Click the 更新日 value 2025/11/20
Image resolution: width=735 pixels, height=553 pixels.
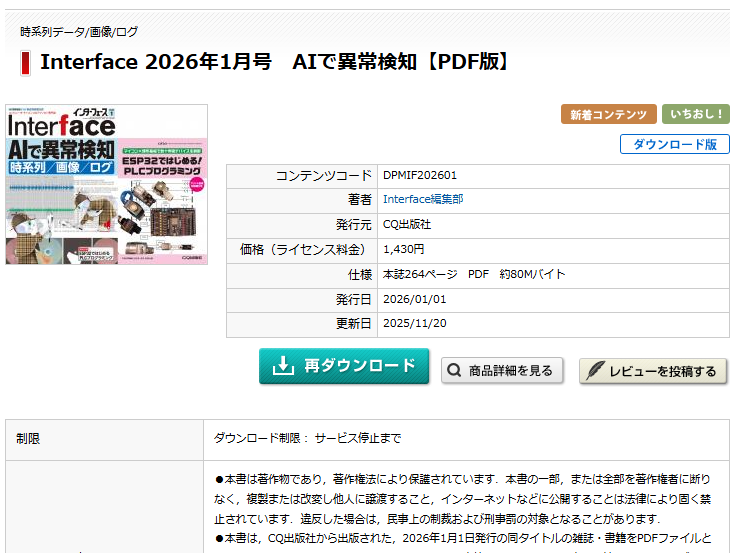click(414, 324)
